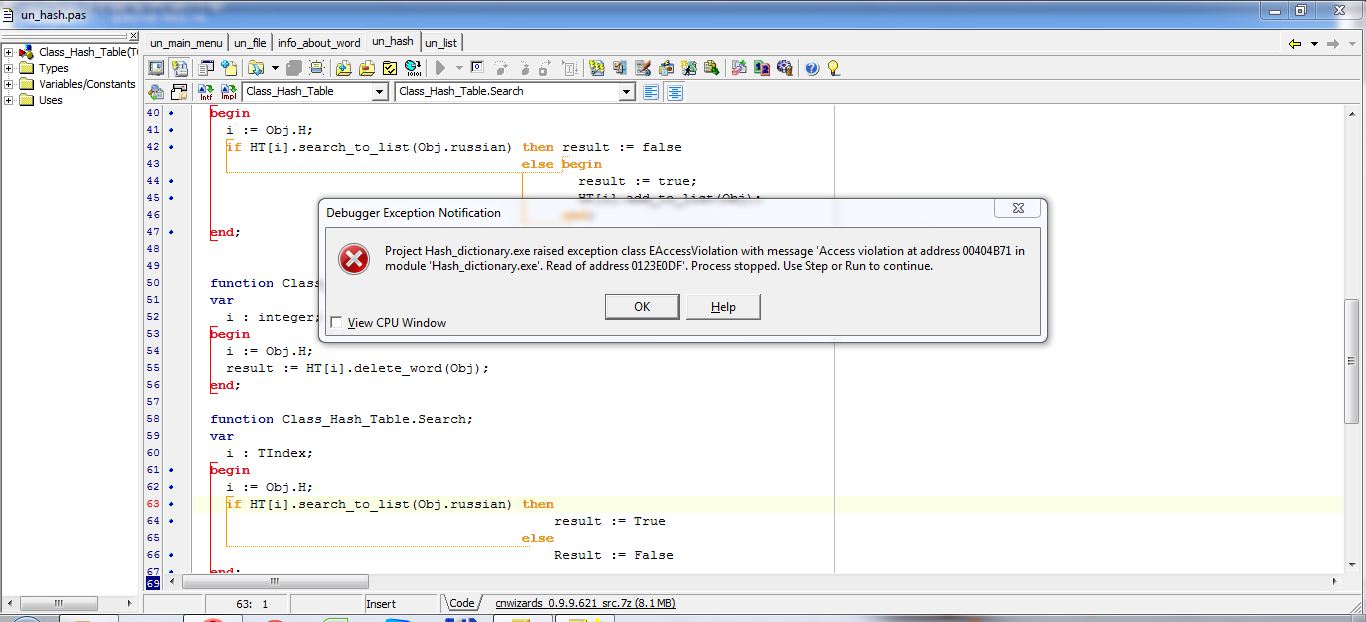Open the Class_Hash_Table.Search procedure dropdown
Screen dimensions: 1366x622
pyautogui.click(x=627, y=92)
